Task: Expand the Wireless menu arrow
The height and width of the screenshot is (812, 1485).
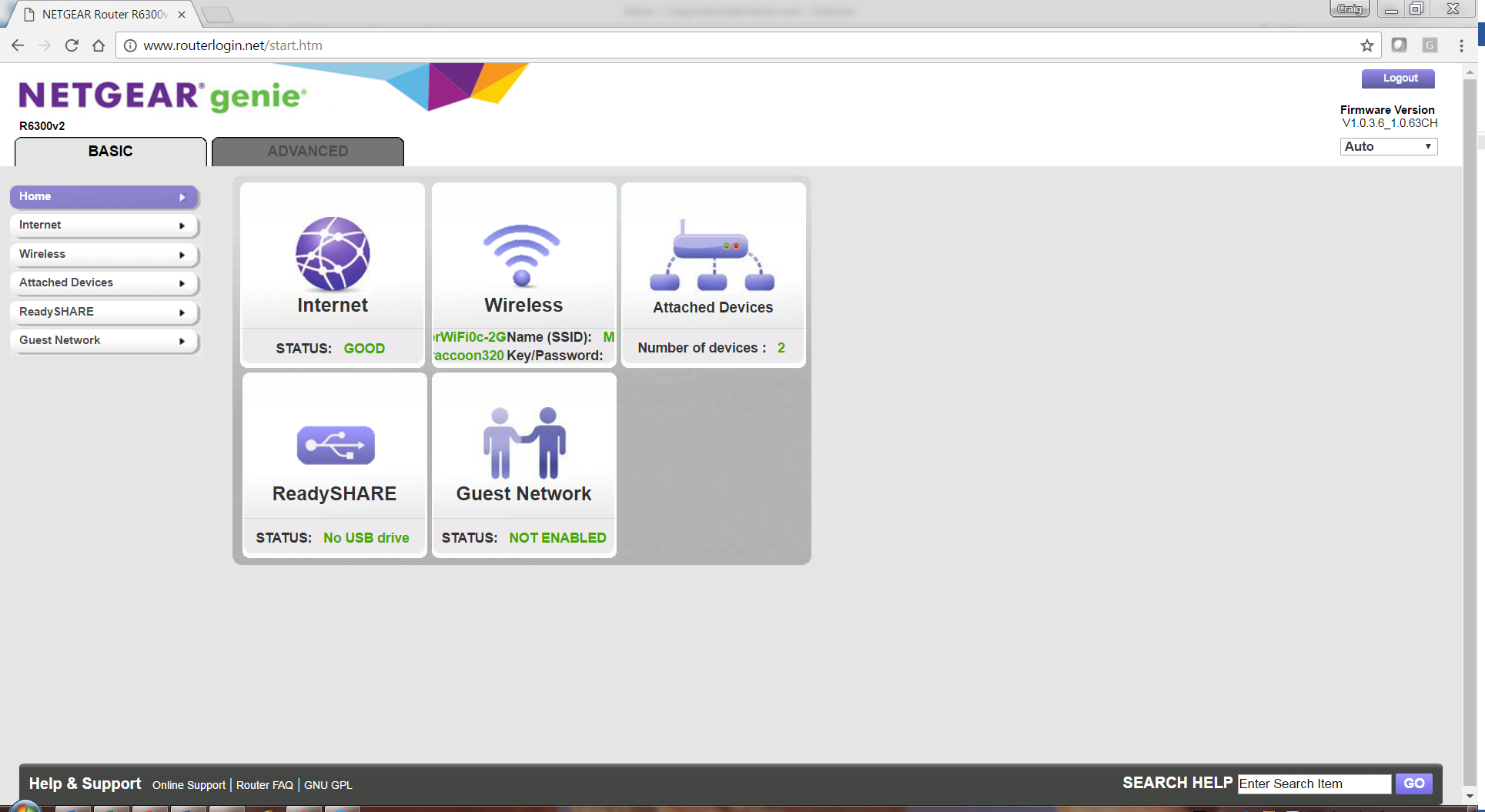Action: click(x=182, y=255)
